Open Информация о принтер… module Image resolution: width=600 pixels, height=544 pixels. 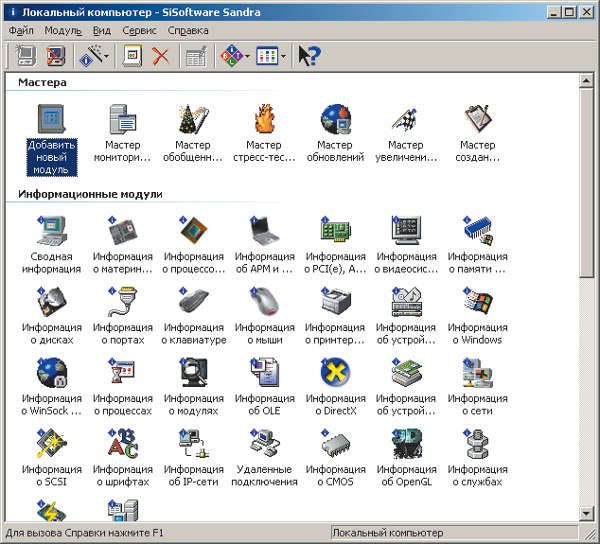pyautogui.click(x=335, y=316)
